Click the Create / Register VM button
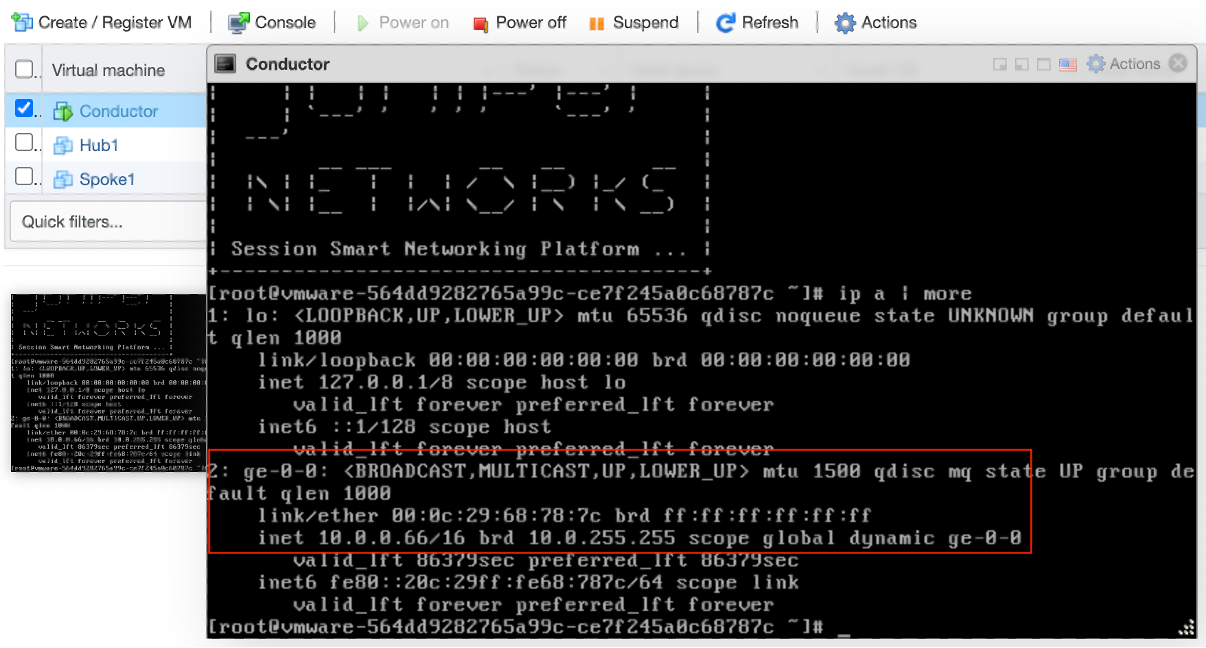 [100, 22]
